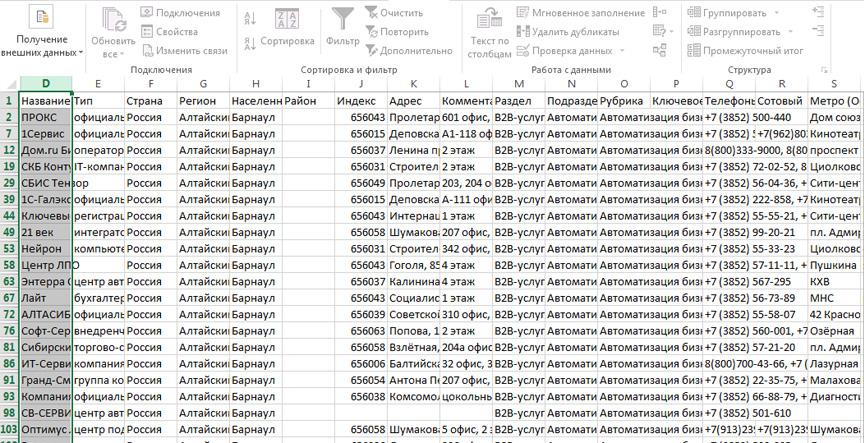Click the Сотовый header cell
This screenshot has height=443, width=864.
781,101
